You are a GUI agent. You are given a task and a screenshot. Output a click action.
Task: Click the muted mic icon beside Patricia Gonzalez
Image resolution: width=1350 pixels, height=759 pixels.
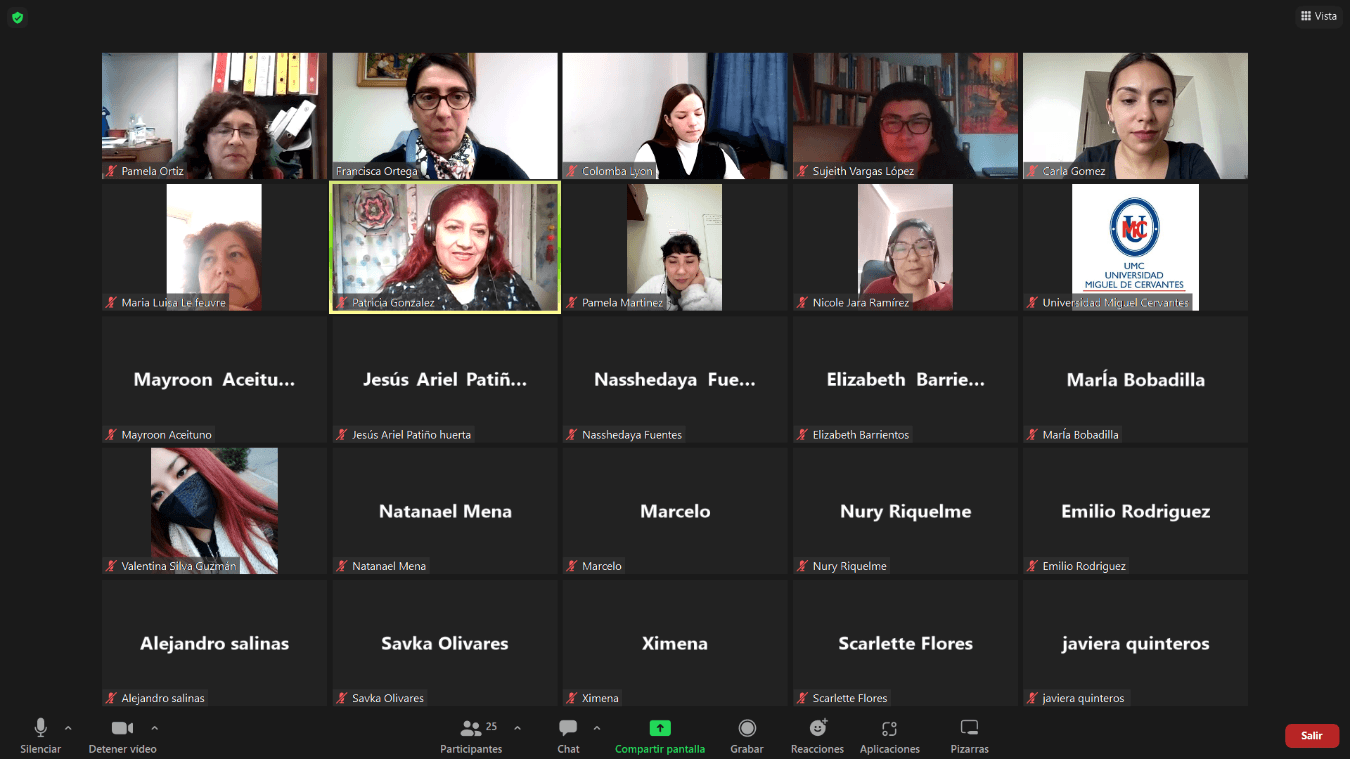(342, 302)
